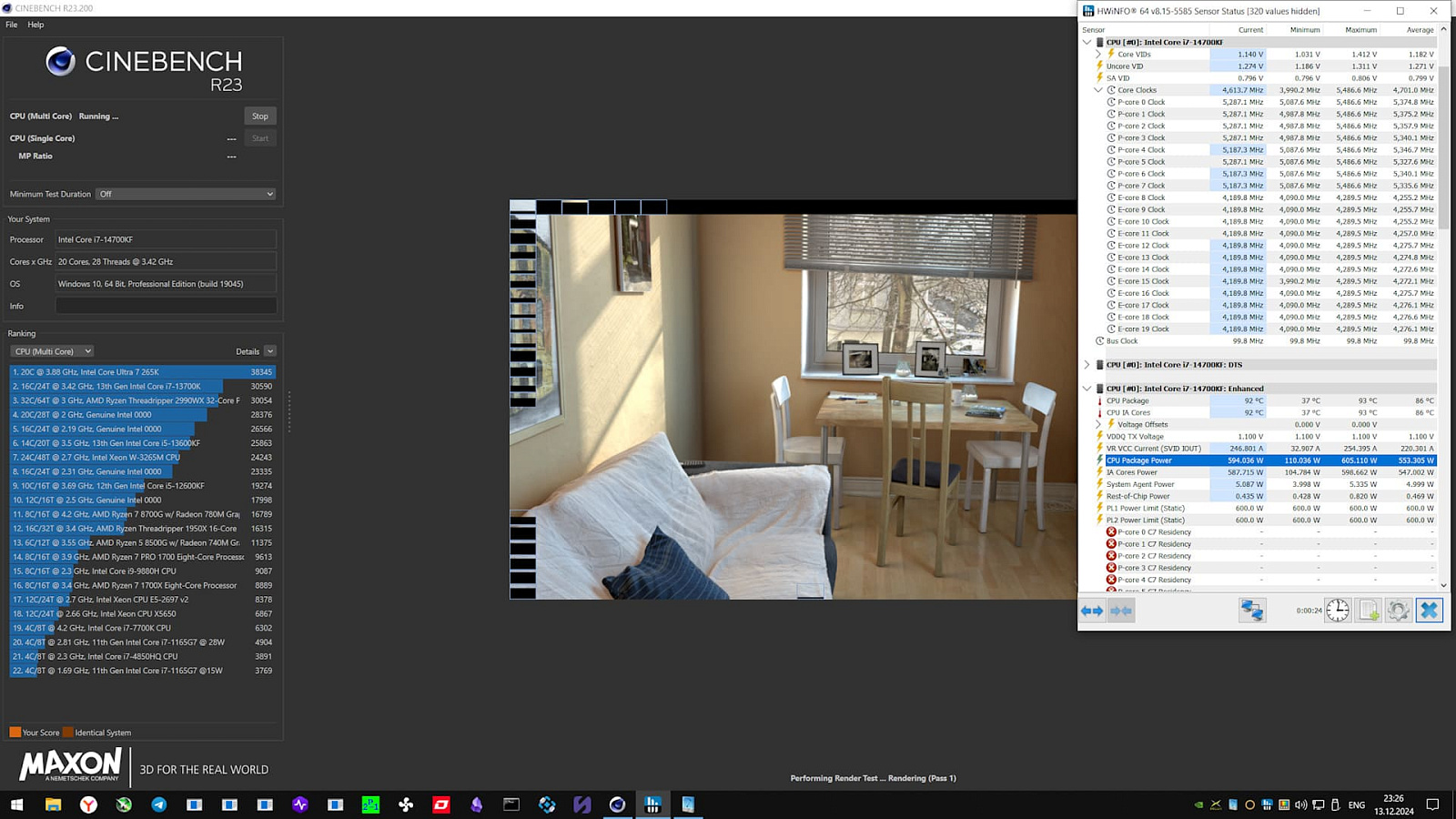The image size is (1456, 819).
Task: Collapse the Core Clocks tree node
Action: pyautogui.click(x=1098, y=90)
